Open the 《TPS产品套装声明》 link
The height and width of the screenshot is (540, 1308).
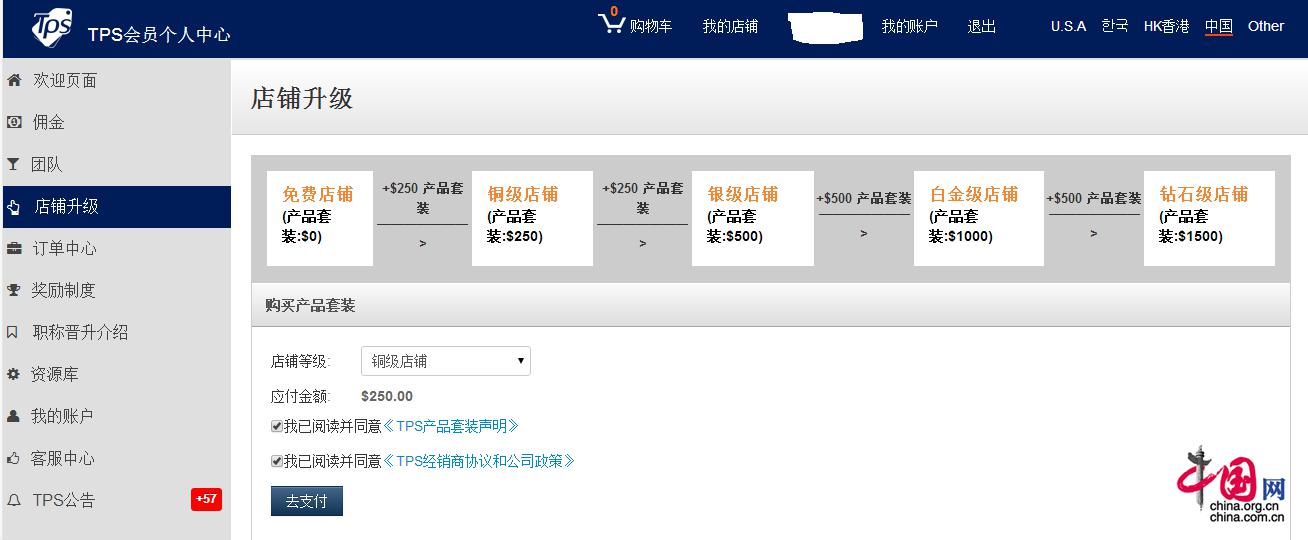coord(451,426)
